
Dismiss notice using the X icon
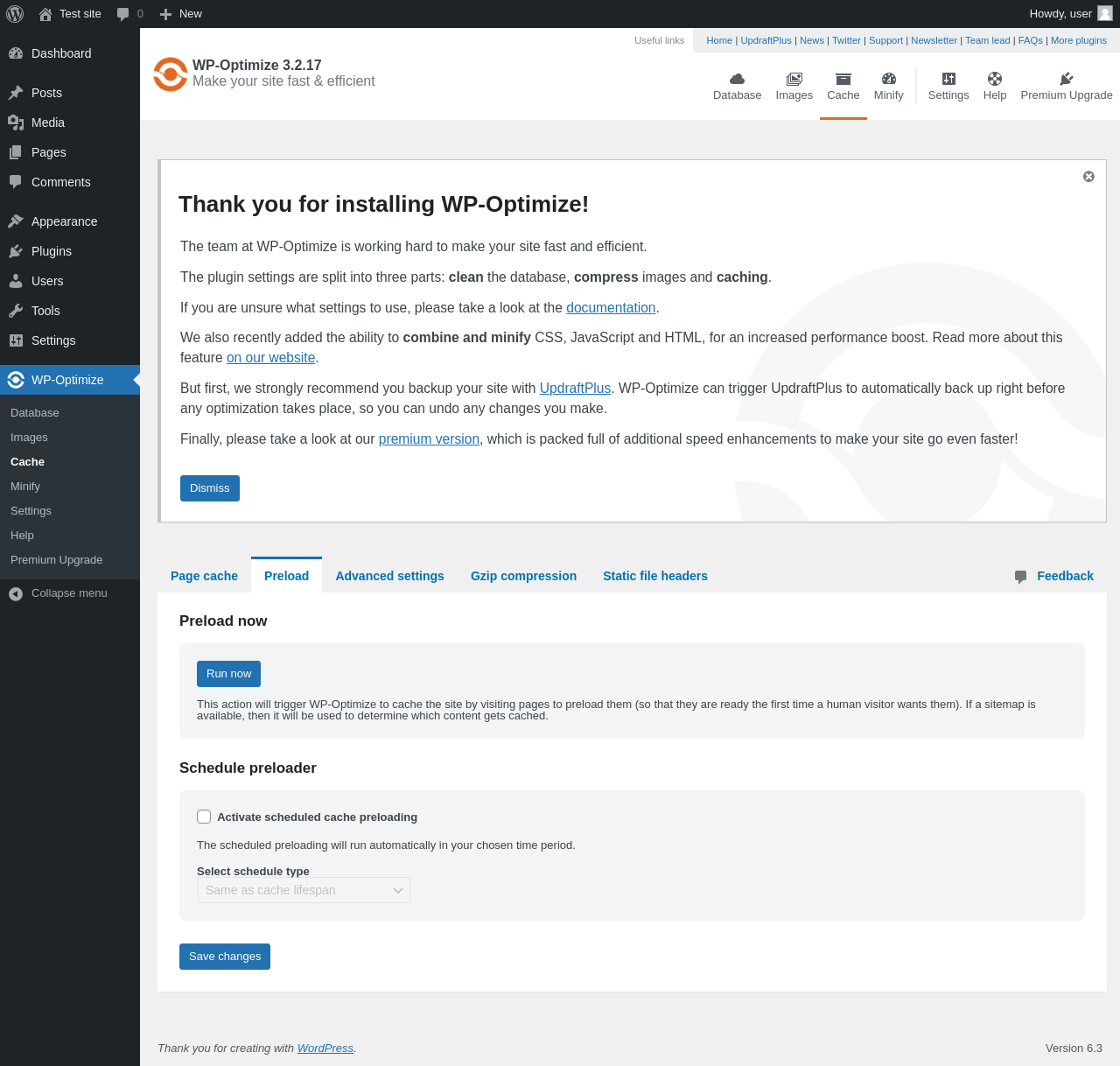(x=1088, y=177)
